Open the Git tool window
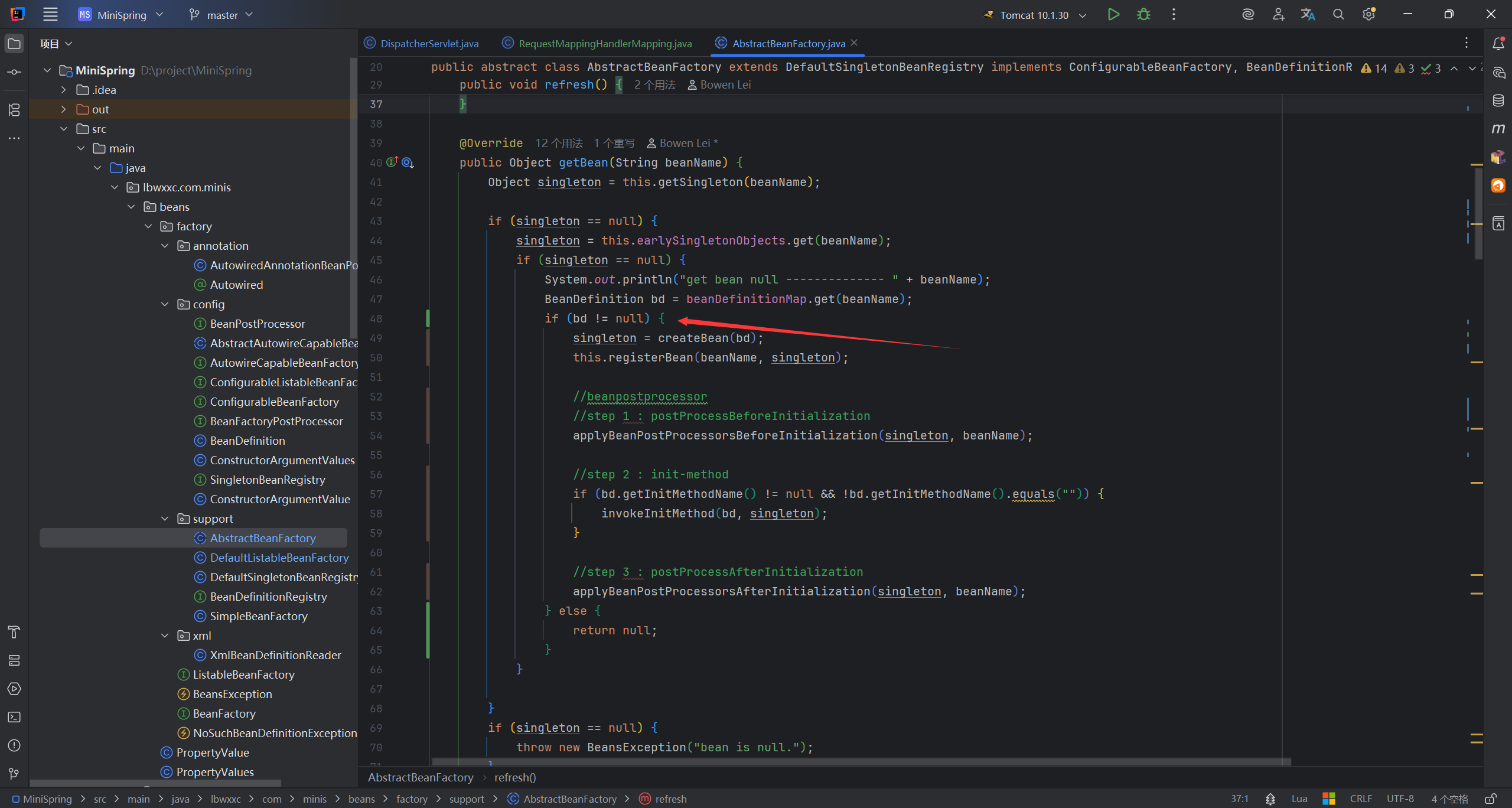 click(14, 774)
